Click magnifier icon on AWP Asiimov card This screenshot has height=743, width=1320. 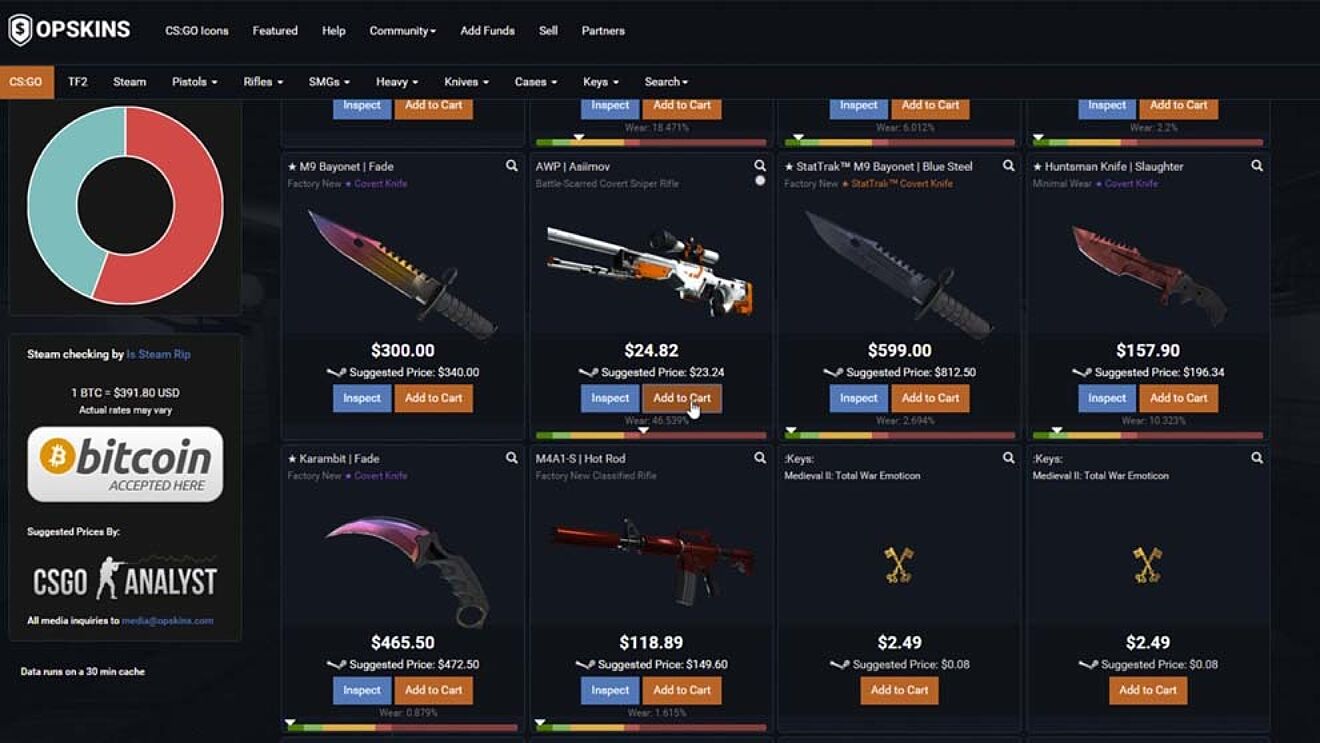click(x=760, y=166)
